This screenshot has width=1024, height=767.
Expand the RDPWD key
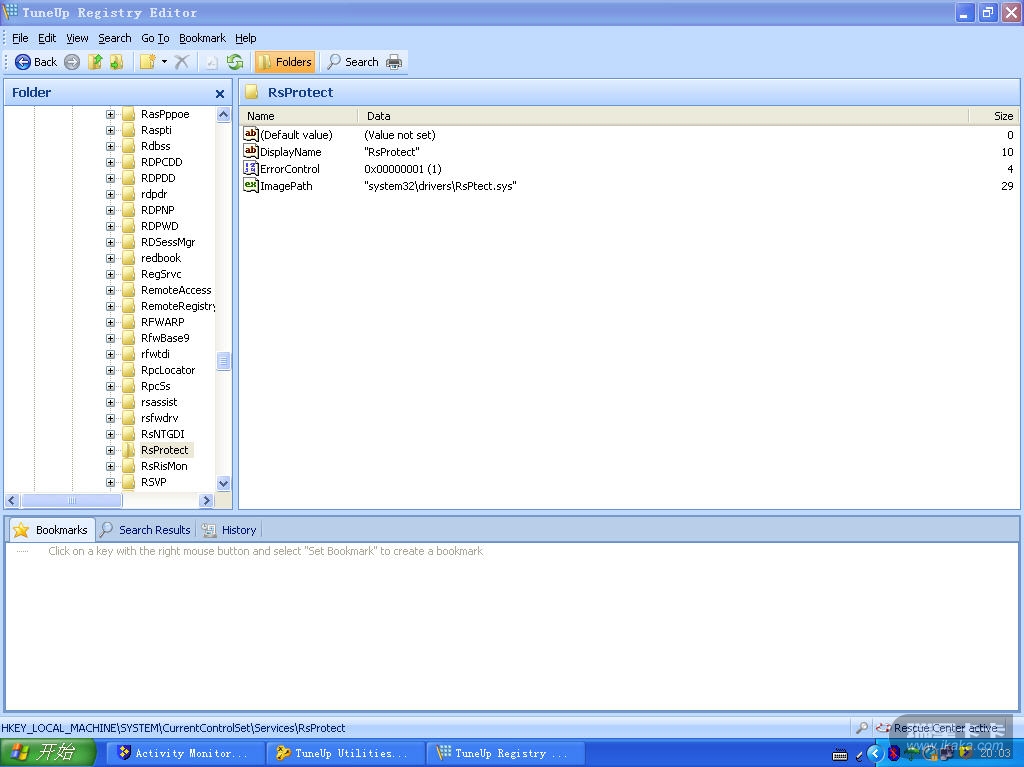click(x=110, y=226)
